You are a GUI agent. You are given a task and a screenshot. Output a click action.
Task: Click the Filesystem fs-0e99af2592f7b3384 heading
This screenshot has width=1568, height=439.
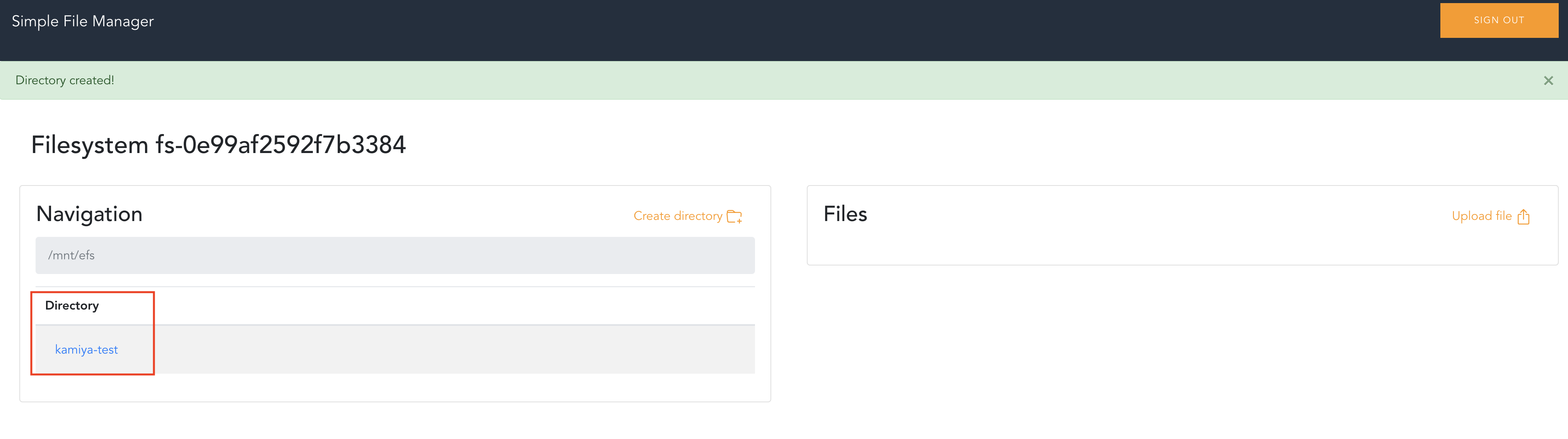(219, 145)
